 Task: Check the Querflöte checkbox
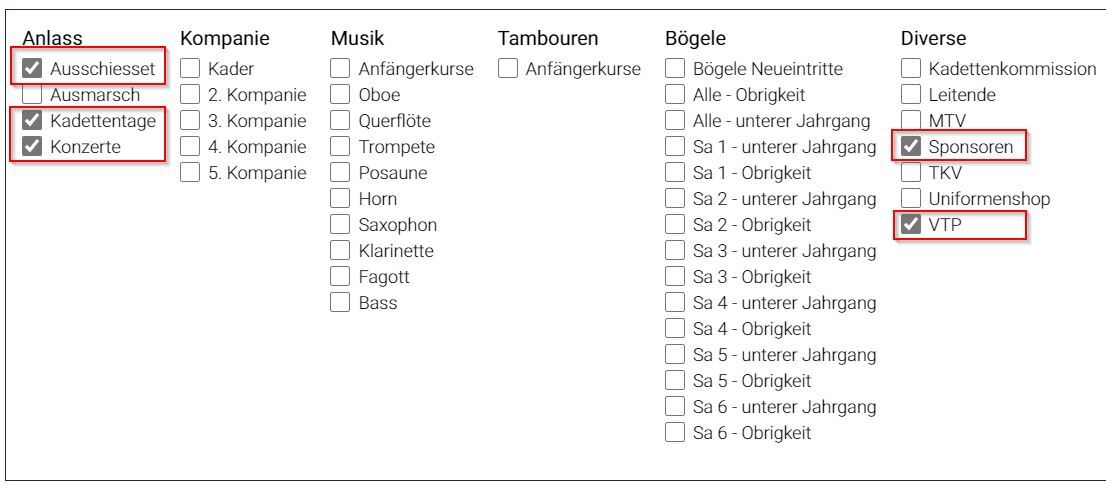coord(340,121)
